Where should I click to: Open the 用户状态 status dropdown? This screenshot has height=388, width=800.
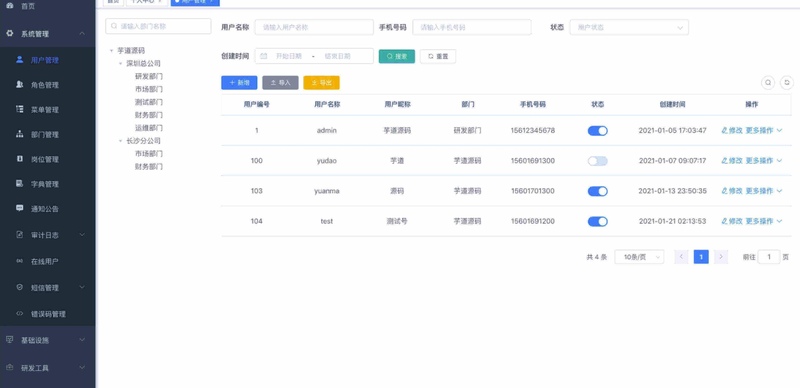tap(629, 27)
